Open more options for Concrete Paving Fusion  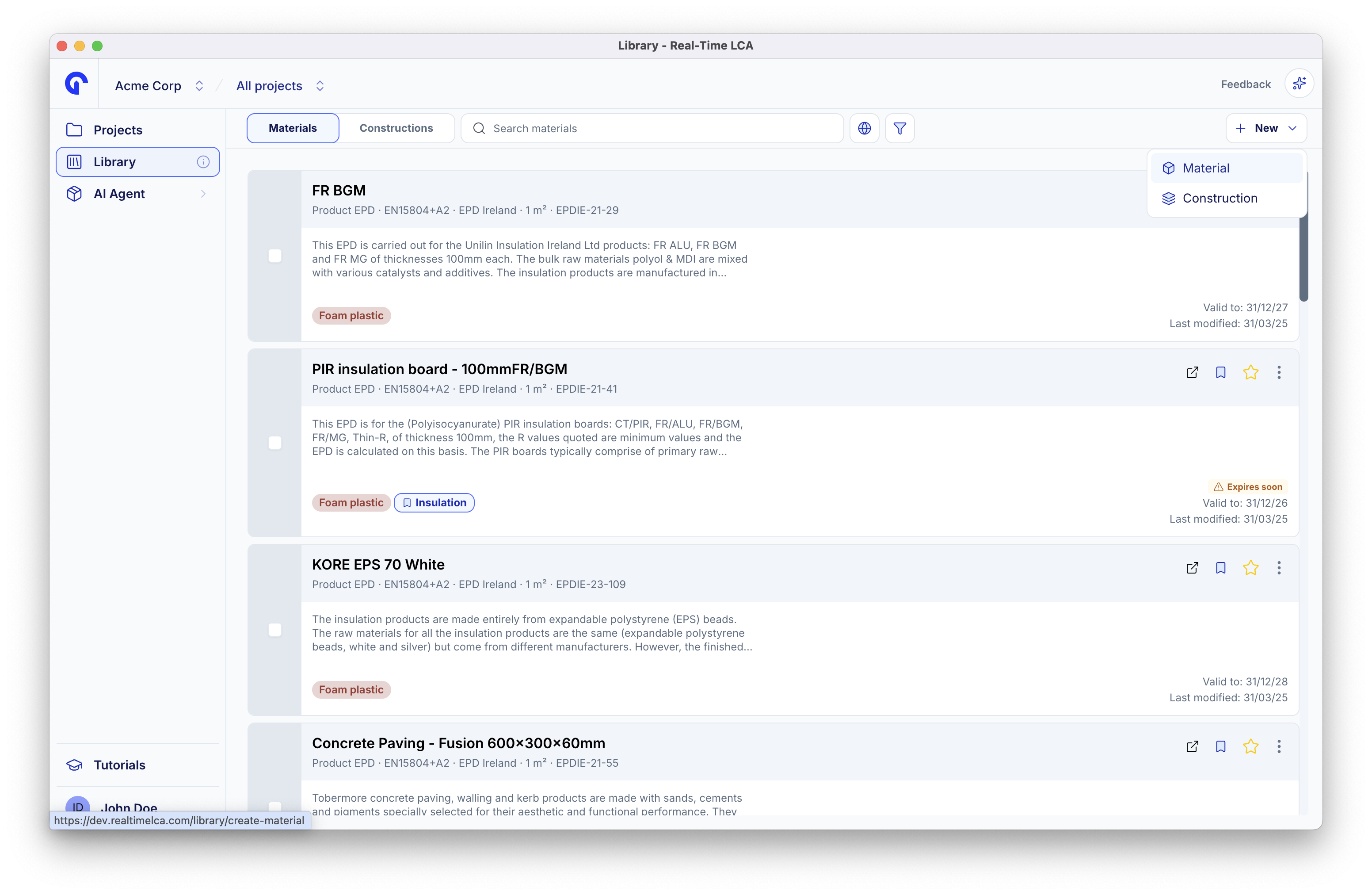click(1279, 747)
